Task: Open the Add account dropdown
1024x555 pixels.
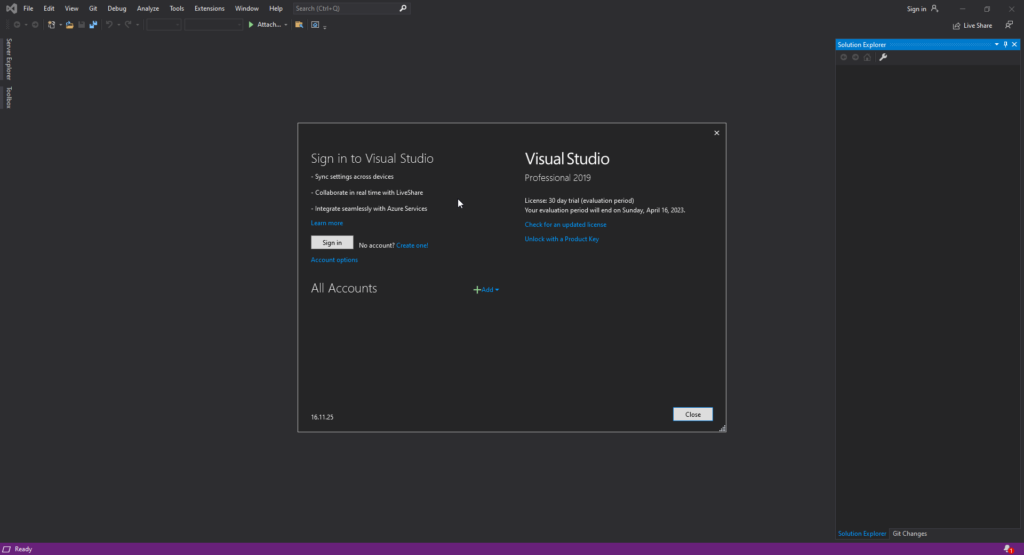Action: point(486,289)
